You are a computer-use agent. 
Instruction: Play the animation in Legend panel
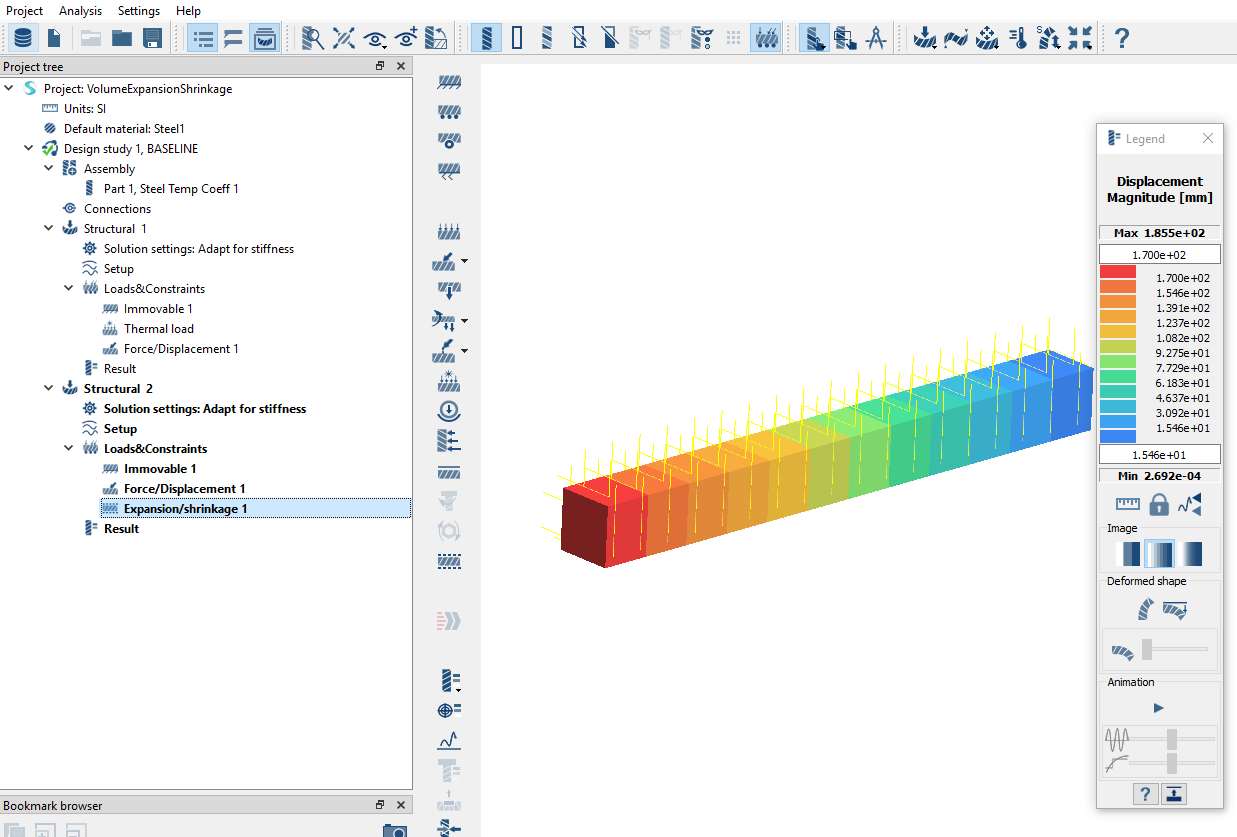[1159, 708]
